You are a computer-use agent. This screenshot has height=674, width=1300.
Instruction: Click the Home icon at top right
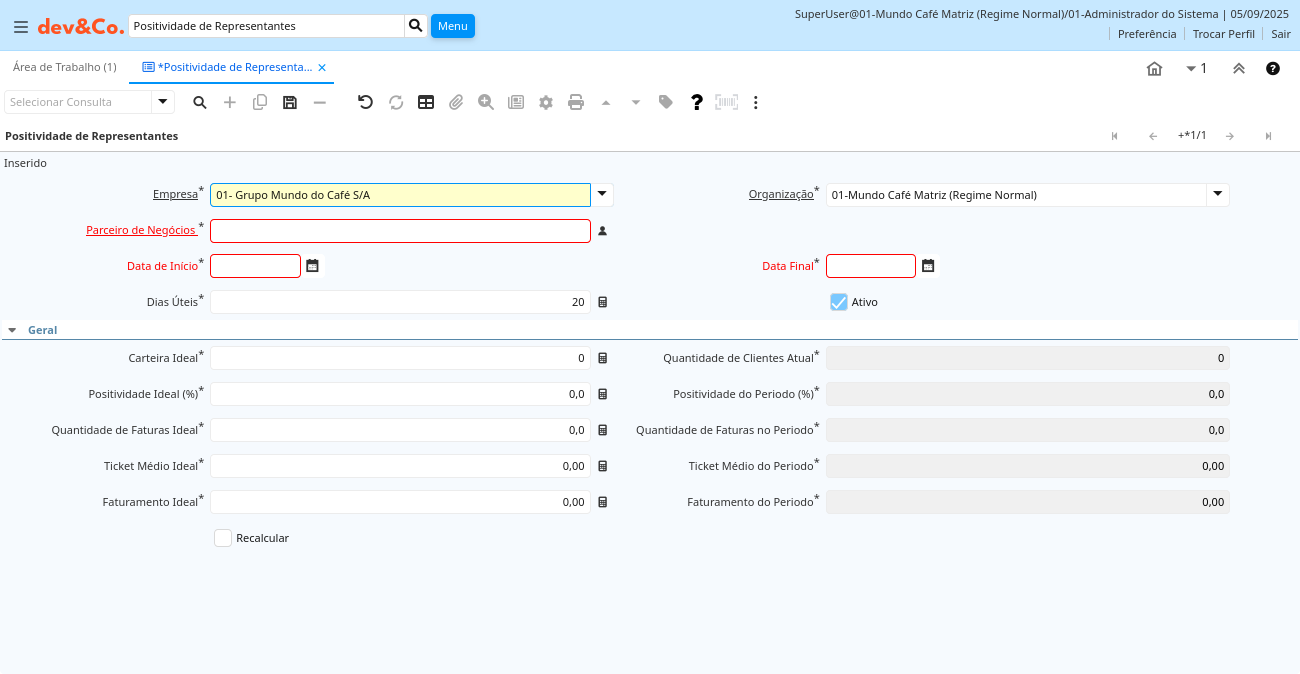(x=1154, y=69)
